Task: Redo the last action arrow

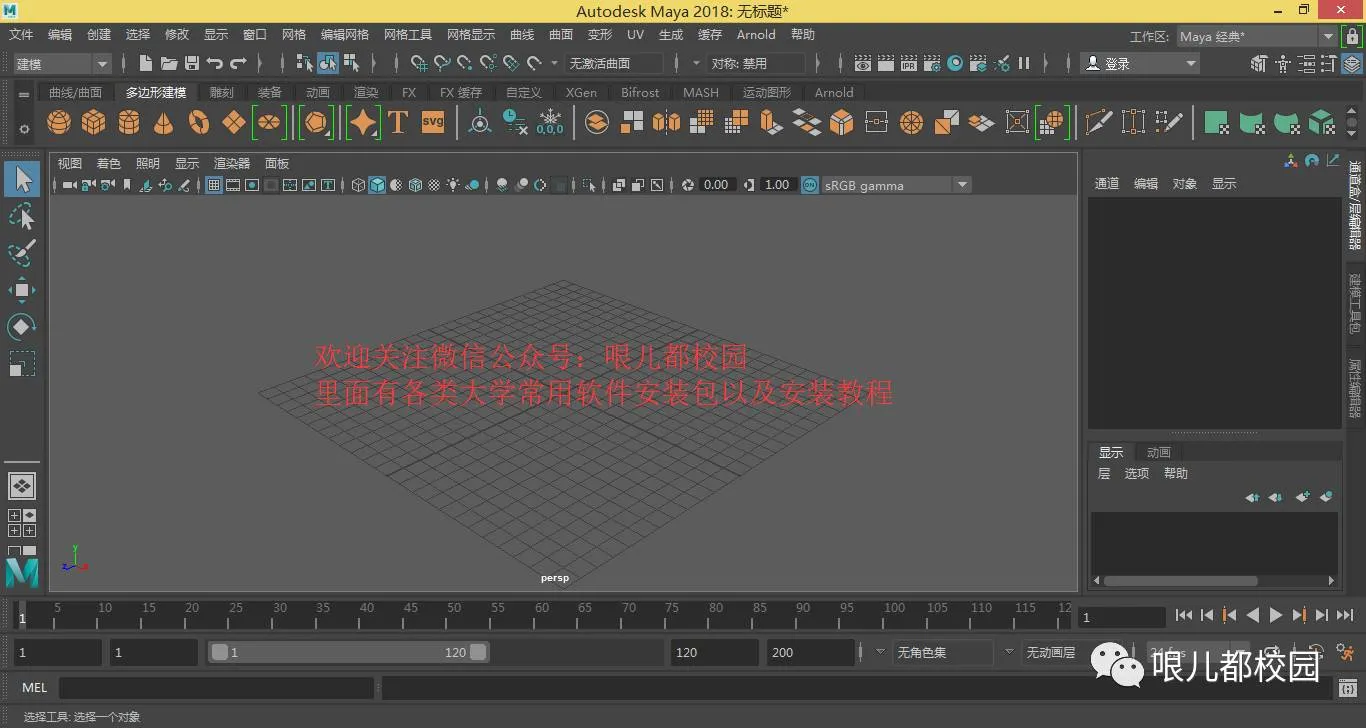Action: (x=238, y=63)
